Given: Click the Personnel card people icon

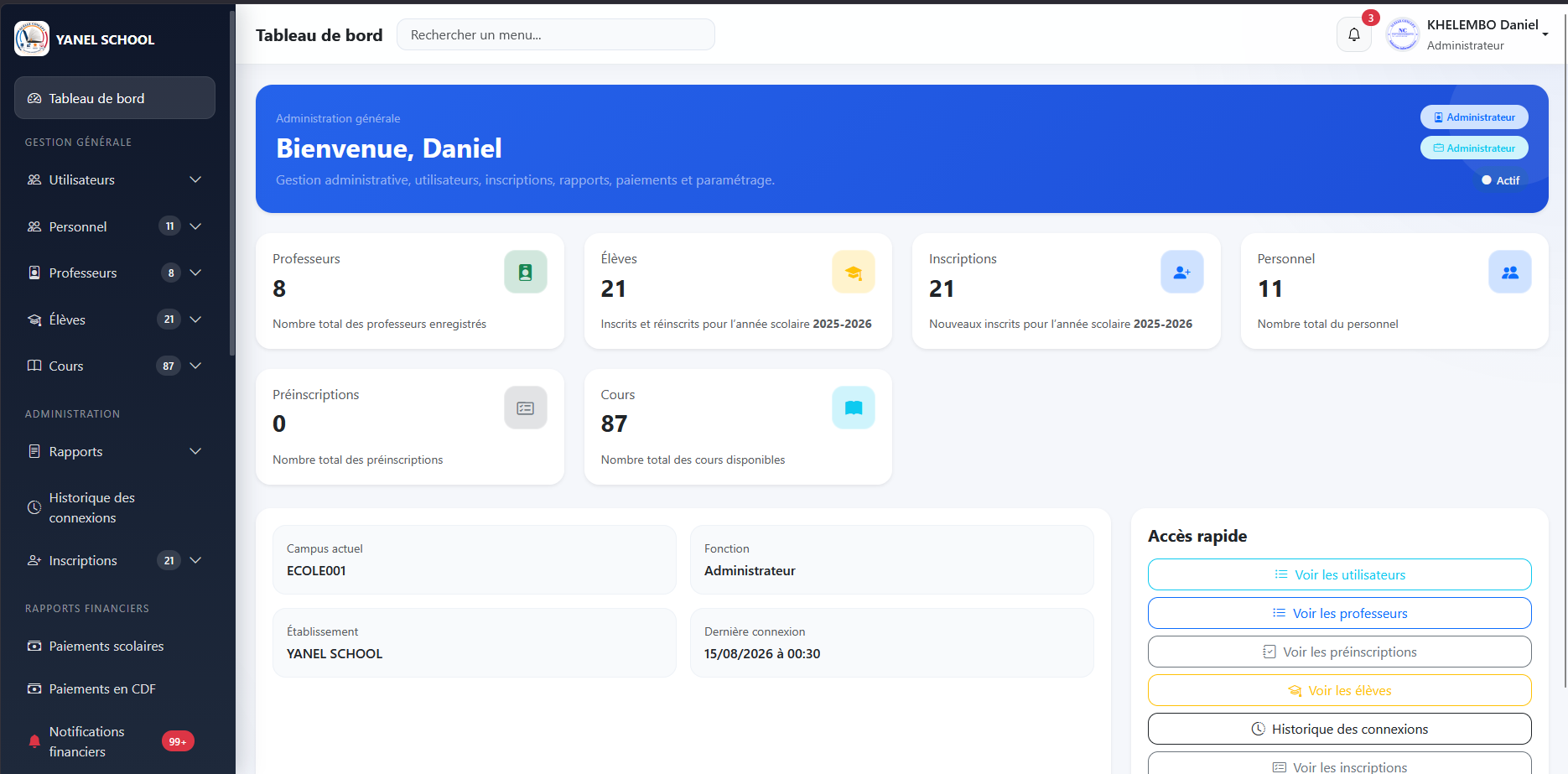Looking at the screenshot, I should (x=1510, y=272).
